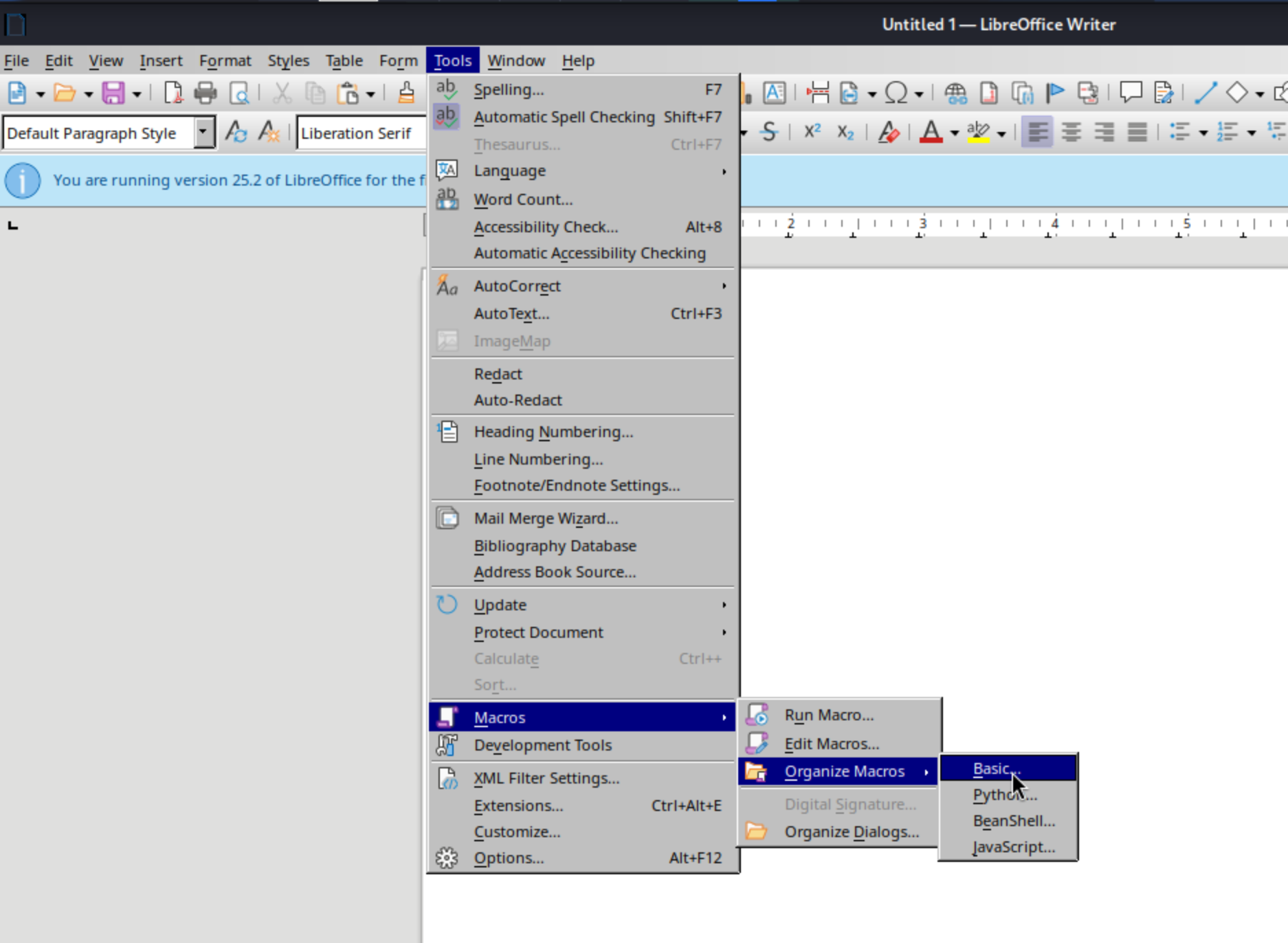The image size is (1288, 943).
Task: Apply Font Color red A
Action: pyautogui.click(x=931, y=132)
